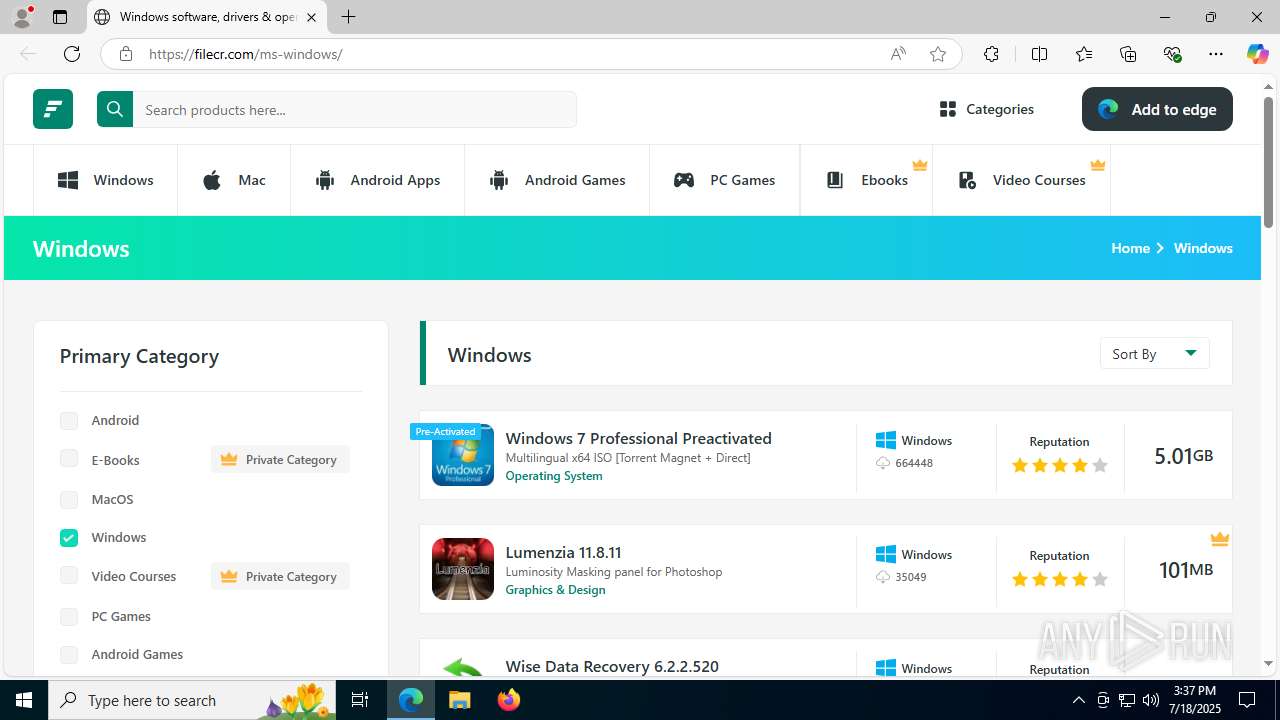Check the PC Games category checkbox

[x=69, y=616]
